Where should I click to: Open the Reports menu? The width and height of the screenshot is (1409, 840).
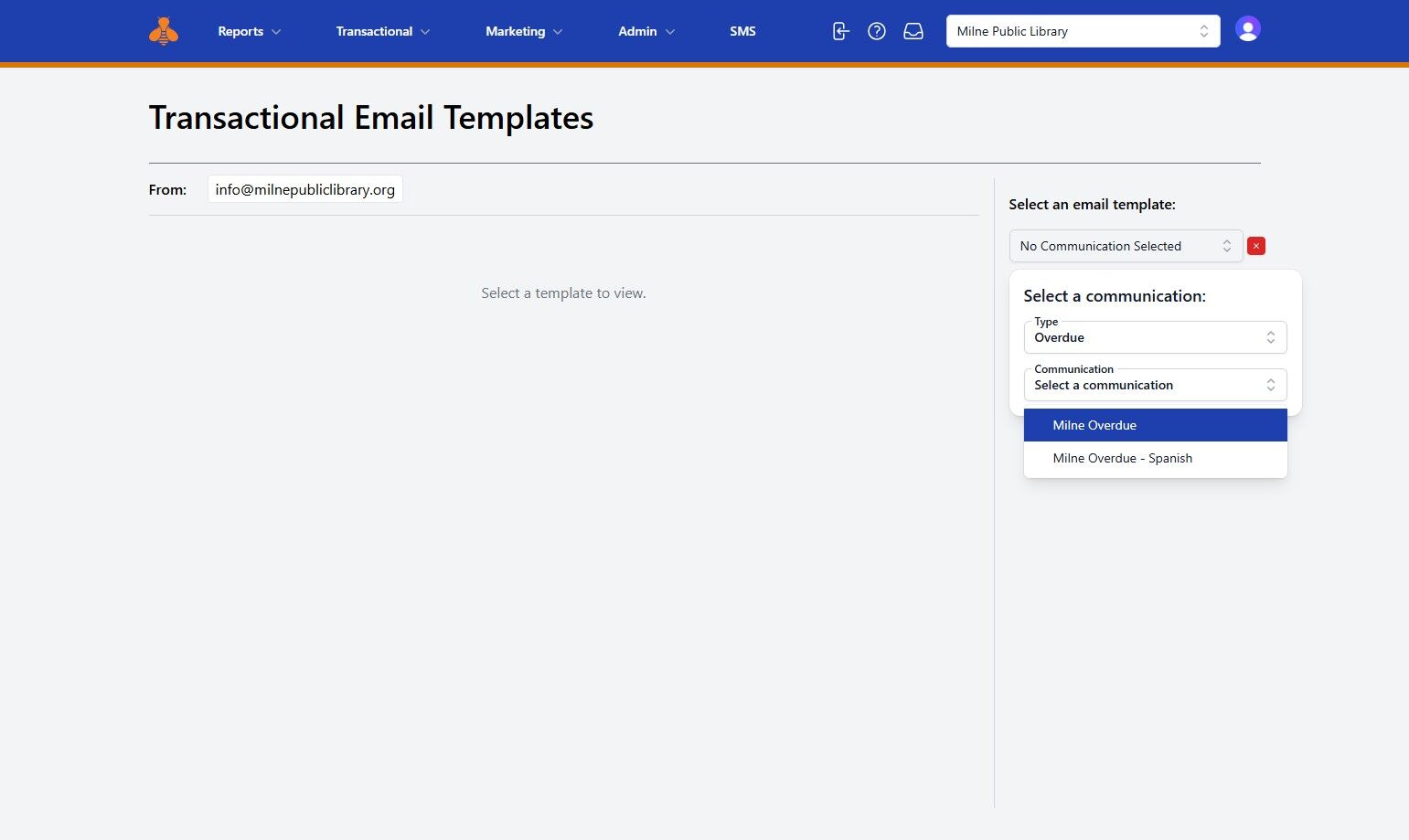[x=249, y=31]
